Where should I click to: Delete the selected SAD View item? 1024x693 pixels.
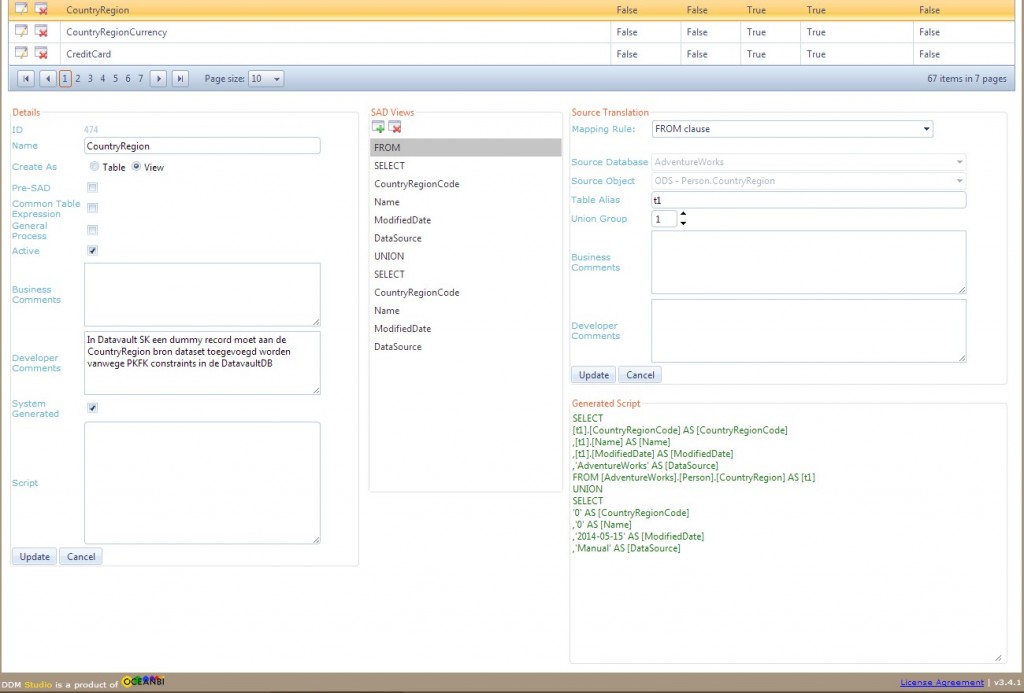pos(394,127)
